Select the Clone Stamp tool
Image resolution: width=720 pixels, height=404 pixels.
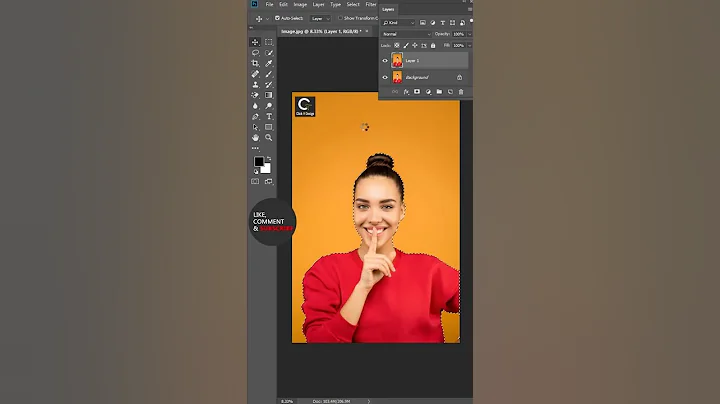[x=255, y=84]
